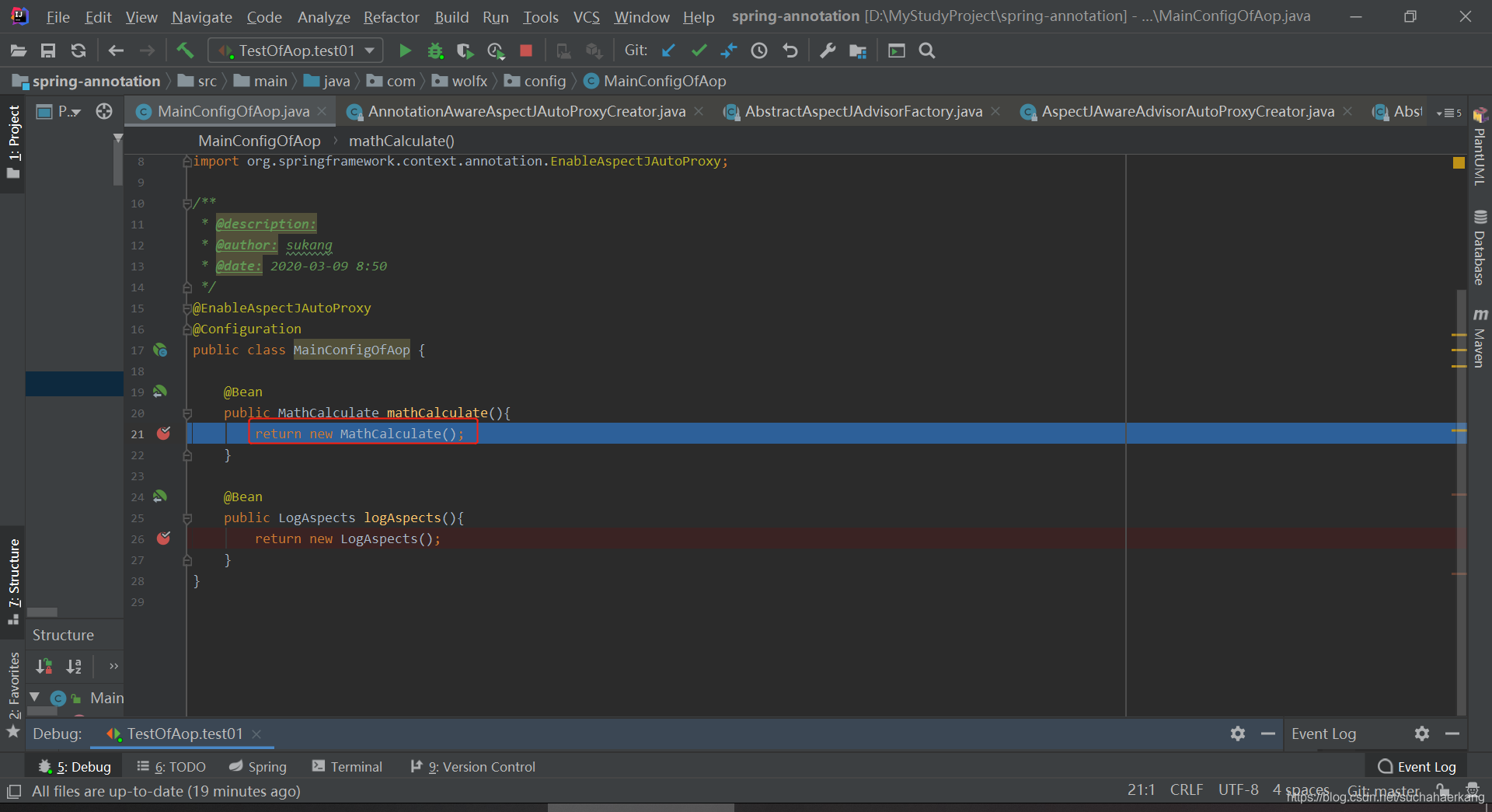Open Debug panel settings gear
The image size is (1492, 812).
1238,734
